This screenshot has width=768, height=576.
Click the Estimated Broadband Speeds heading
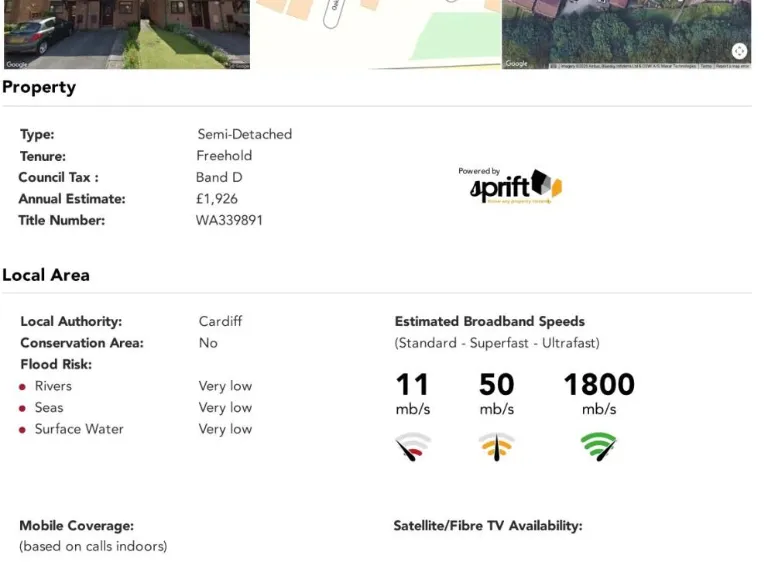click(x=490, y=322)
